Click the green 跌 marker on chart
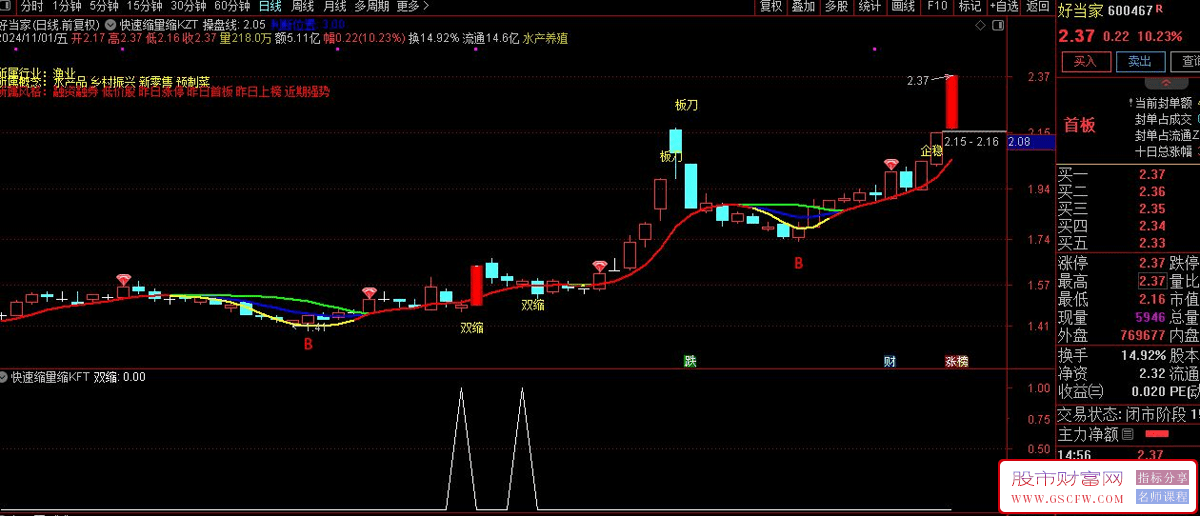This screenshot has width=1200, height=516. click(690, 361)
